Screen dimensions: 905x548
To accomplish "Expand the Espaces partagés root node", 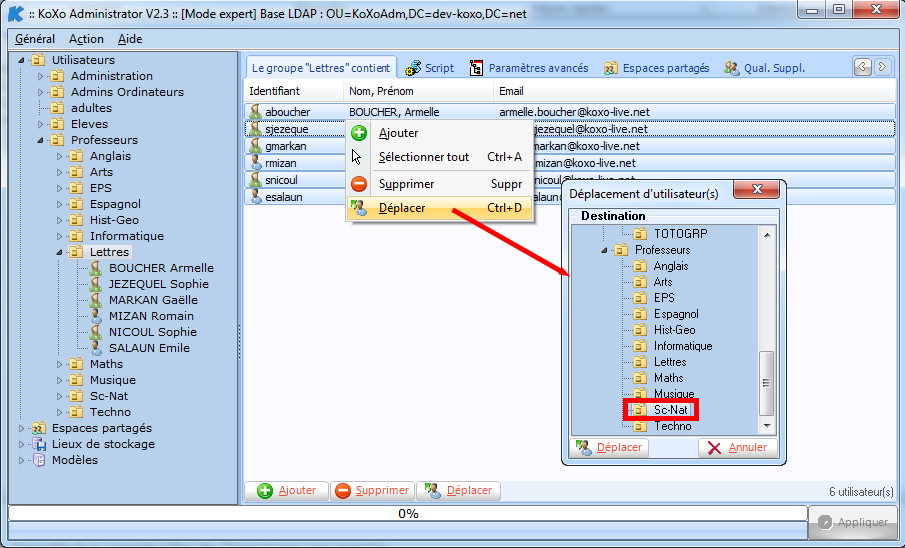I will 21,428.
